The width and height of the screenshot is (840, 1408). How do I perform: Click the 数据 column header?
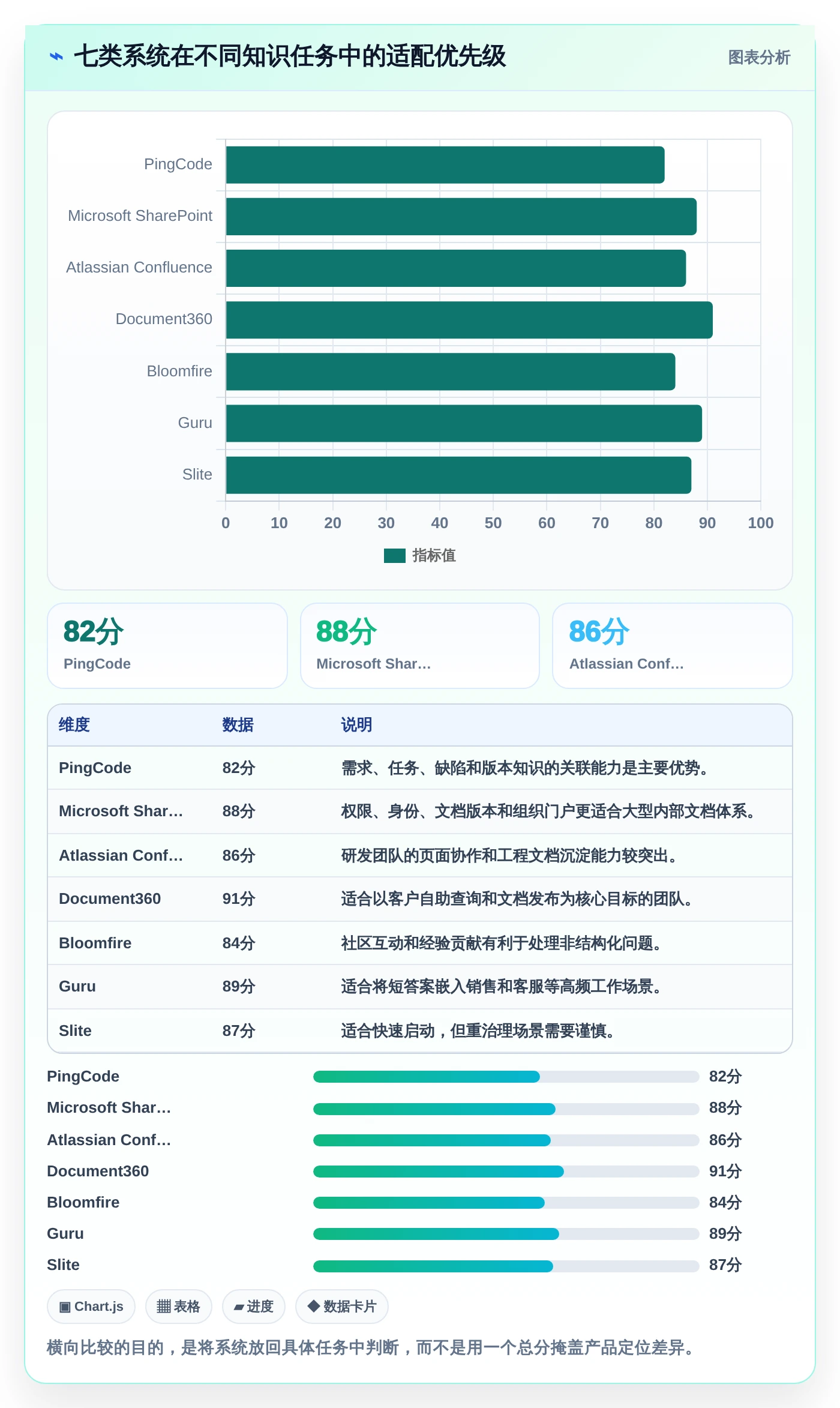238,725
